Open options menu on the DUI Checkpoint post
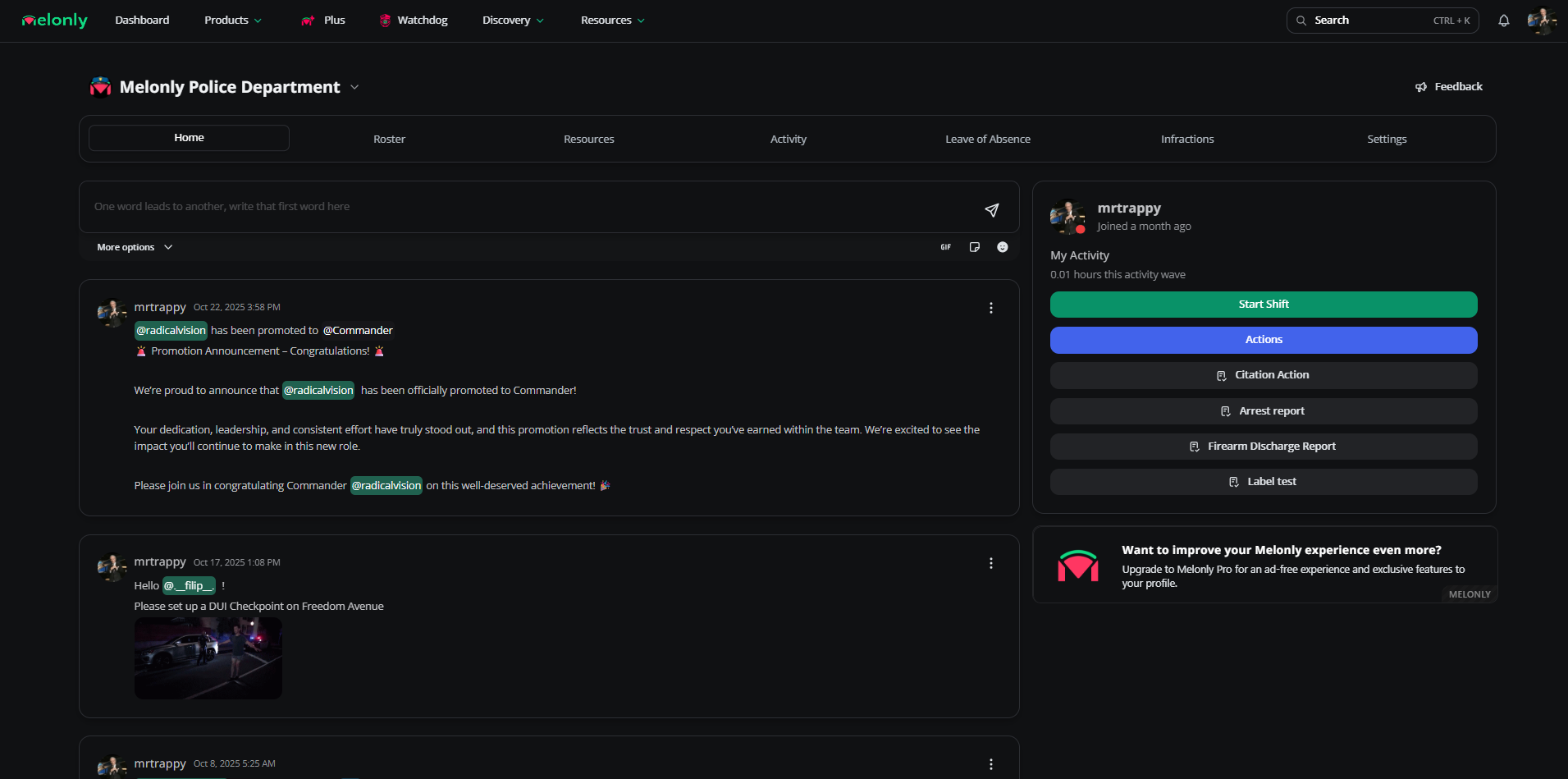 click(x=990, y=563)
